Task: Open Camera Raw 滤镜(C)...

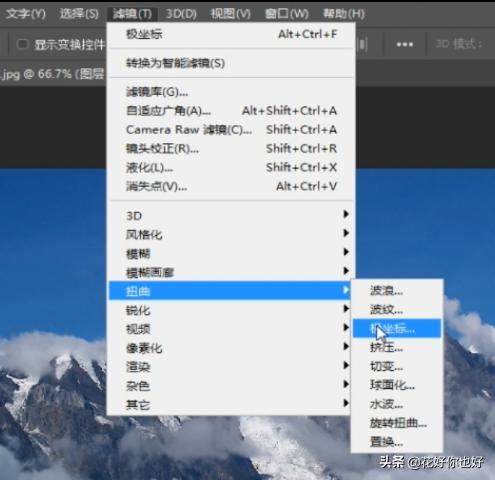Action: click(x=232, y=129)
